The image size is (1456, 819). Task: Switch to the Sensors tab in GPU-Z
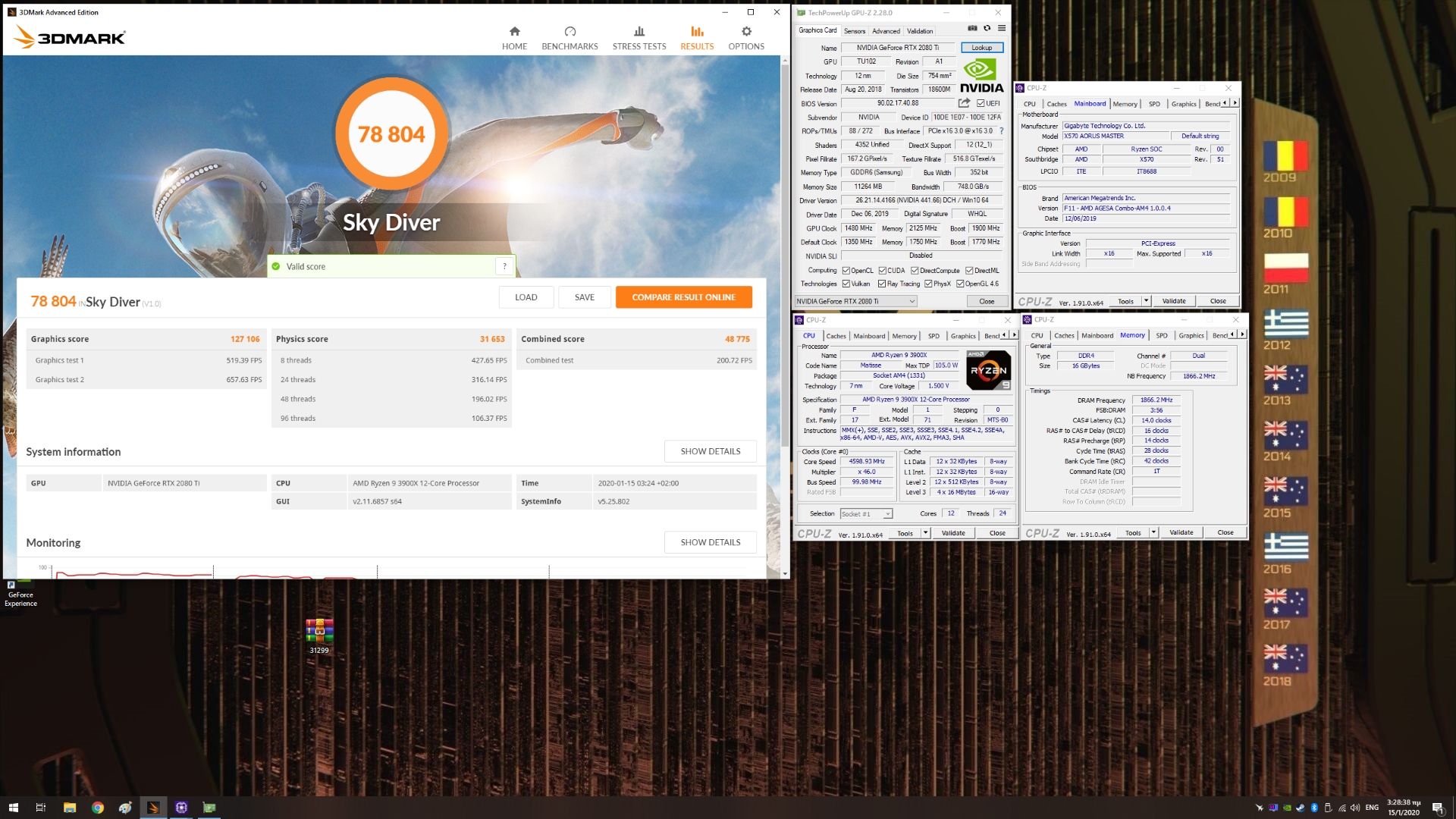(x=854, y=31)
